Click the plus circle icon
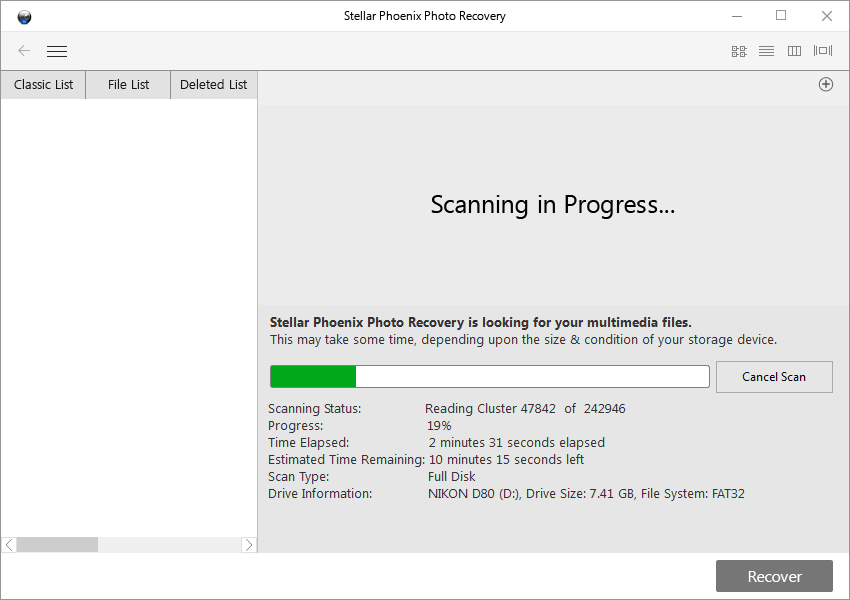The image size is (850, 600). pos(826,85)
